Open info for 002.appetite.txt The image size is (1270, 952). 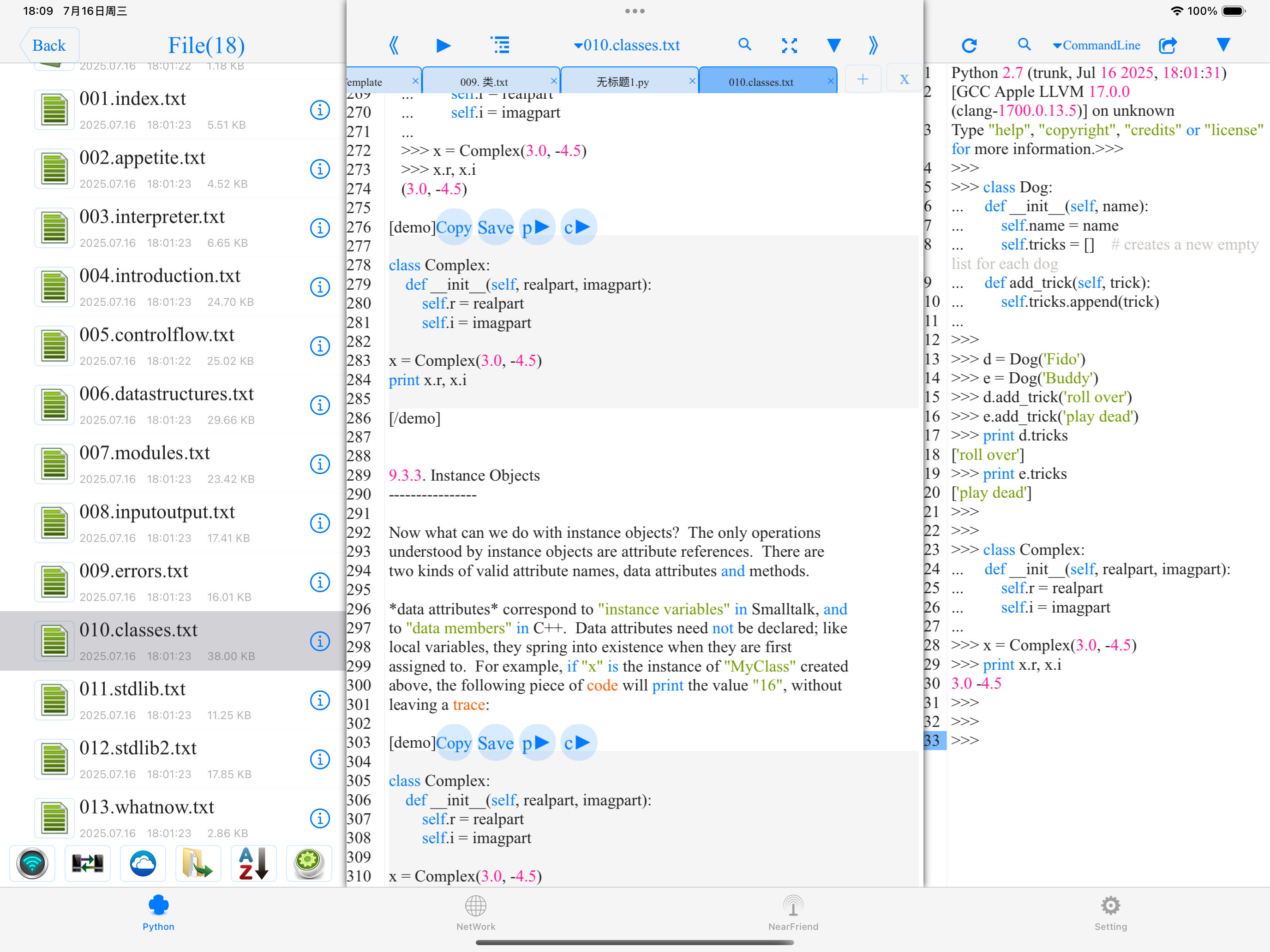pos(320,169)
